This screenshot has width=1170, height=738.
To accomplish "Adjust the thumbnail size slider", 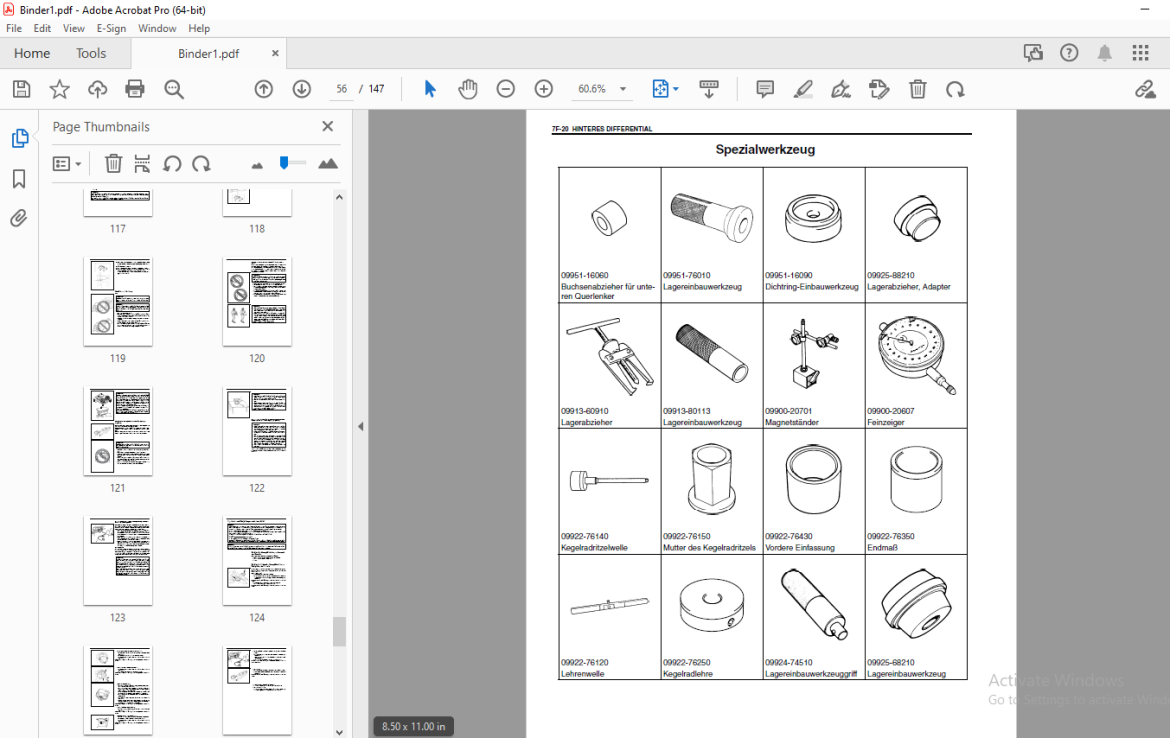I will click(x=292, y=163).
